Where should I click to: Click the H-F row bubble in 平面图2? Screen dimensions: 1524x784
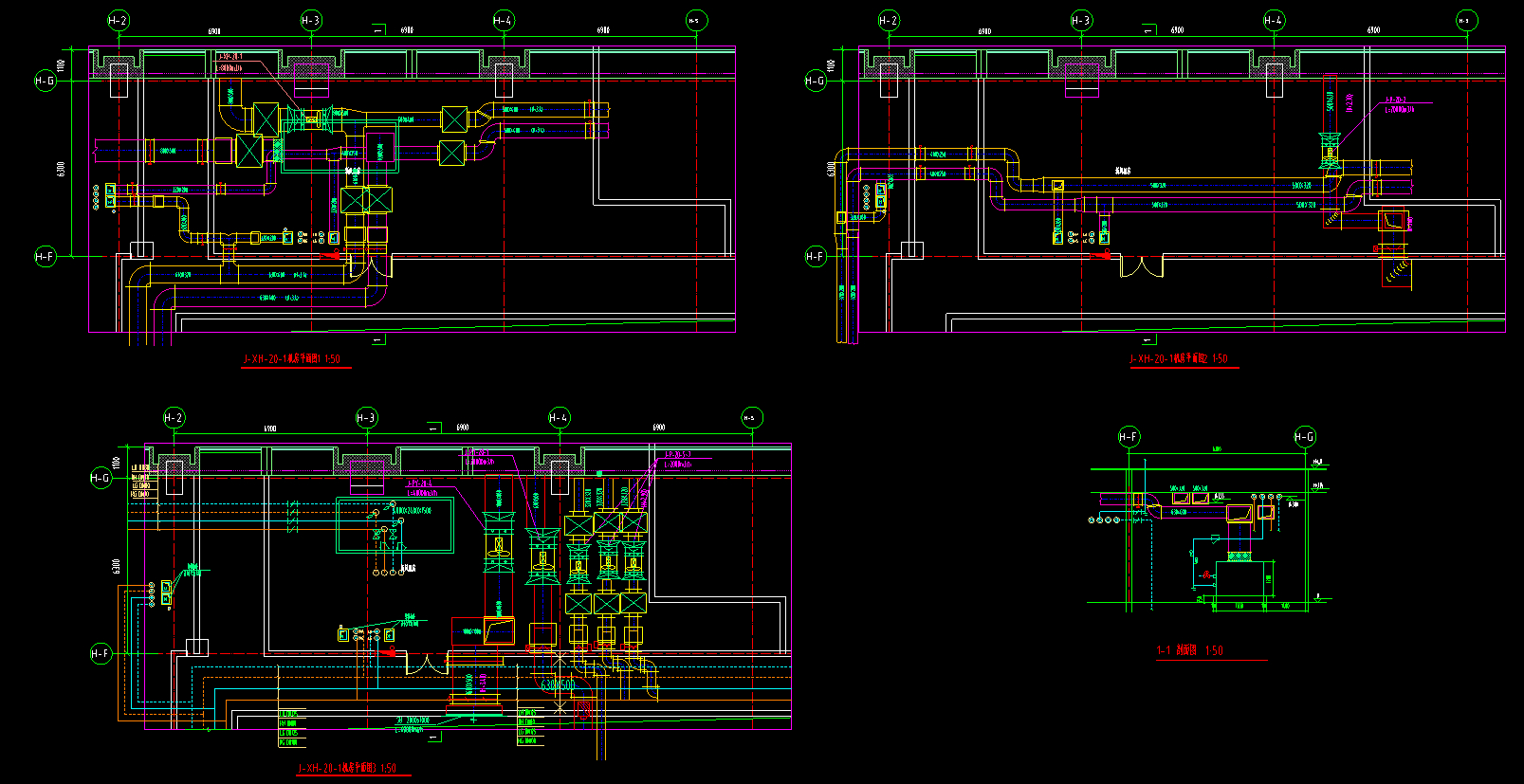(x=816, y=256)
